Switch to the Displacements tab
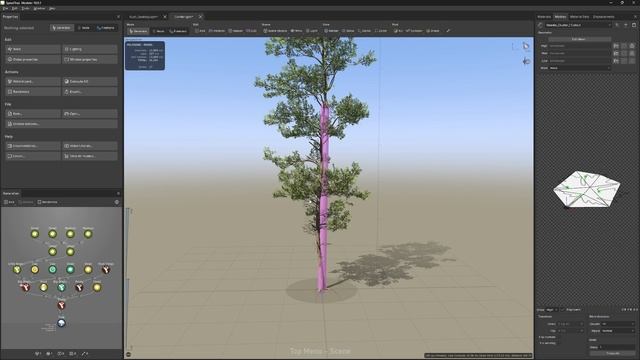 [x=604, y=17]
